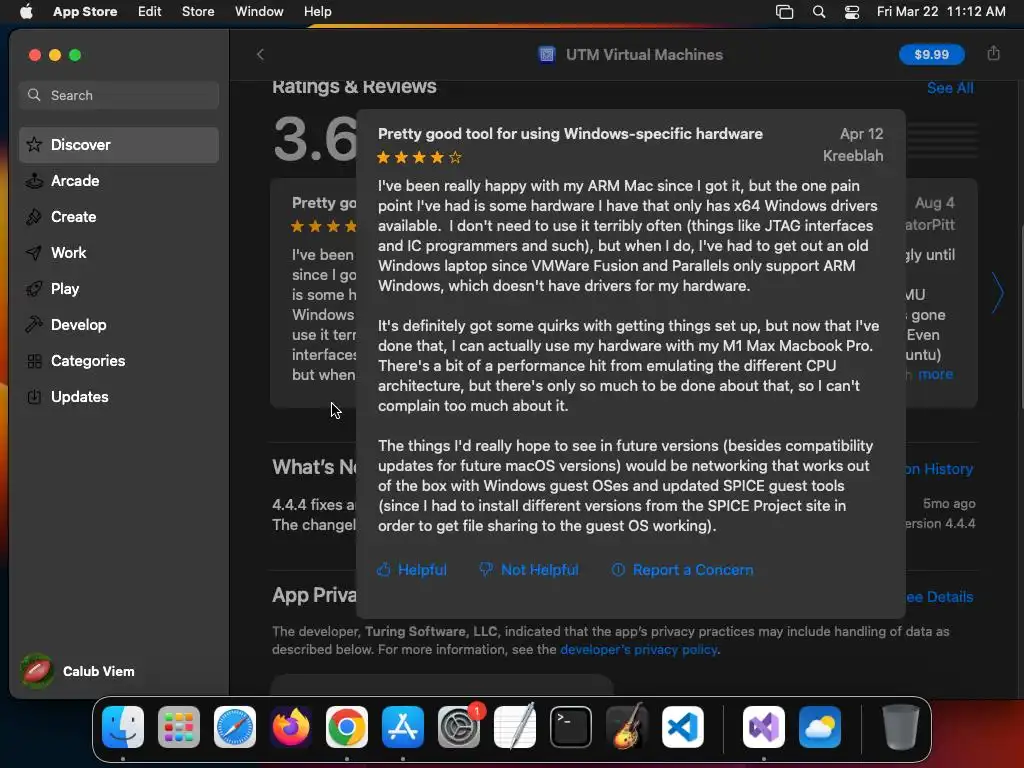Open Firefox from the Dock
This screenshot has height=768, width=1024.
click(x=291, y=727)
